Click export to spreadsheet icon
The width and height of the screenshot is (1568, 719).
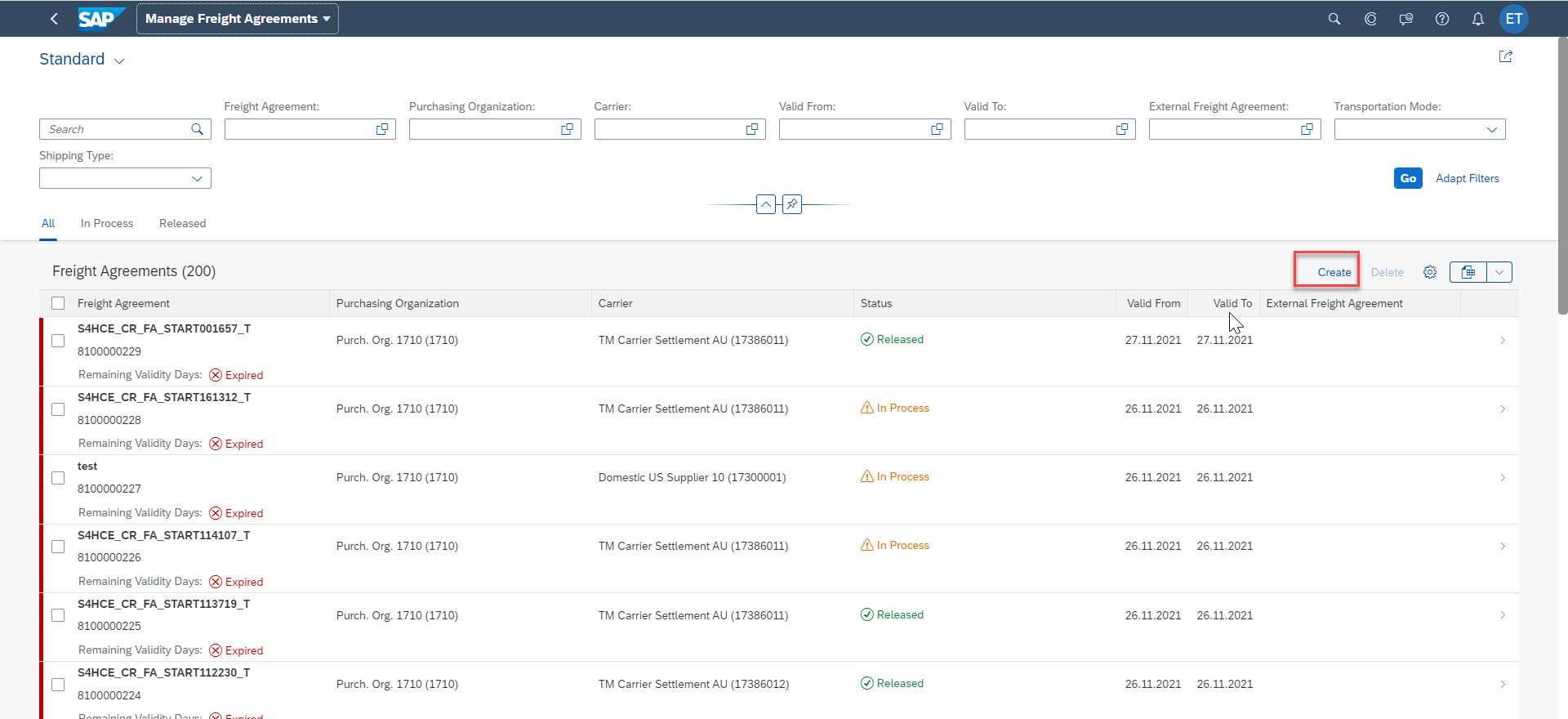(1468, 272)
